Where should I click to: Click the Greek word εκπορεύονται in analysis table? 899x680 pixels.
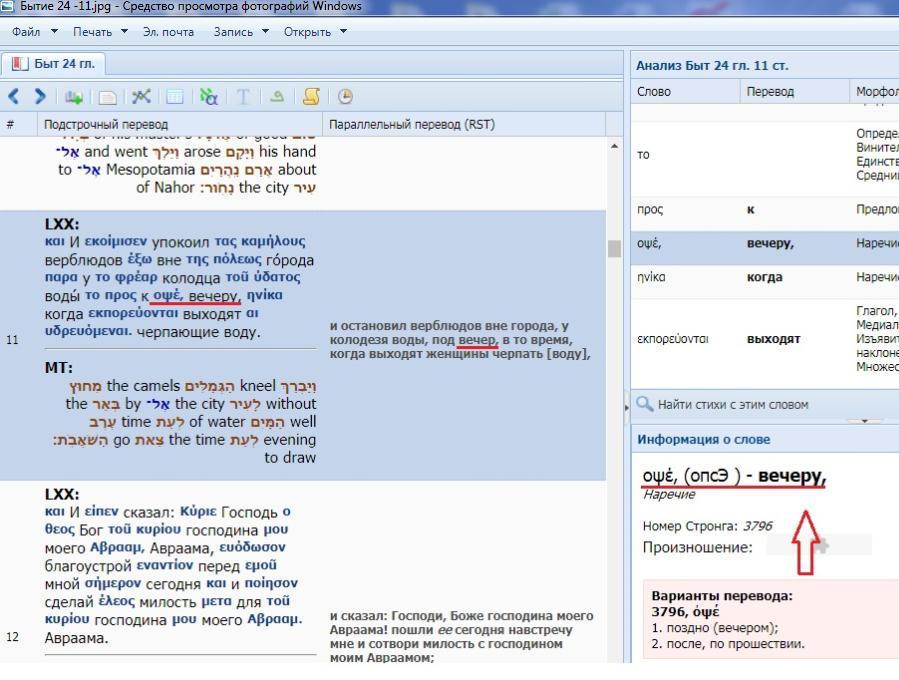tap(673, 339)
